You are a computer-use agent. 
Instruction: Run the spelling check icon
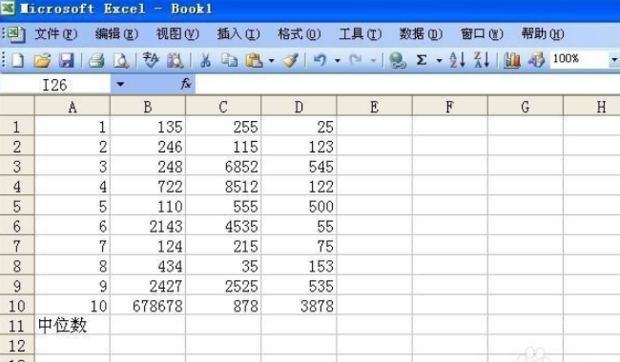(150, 60)
